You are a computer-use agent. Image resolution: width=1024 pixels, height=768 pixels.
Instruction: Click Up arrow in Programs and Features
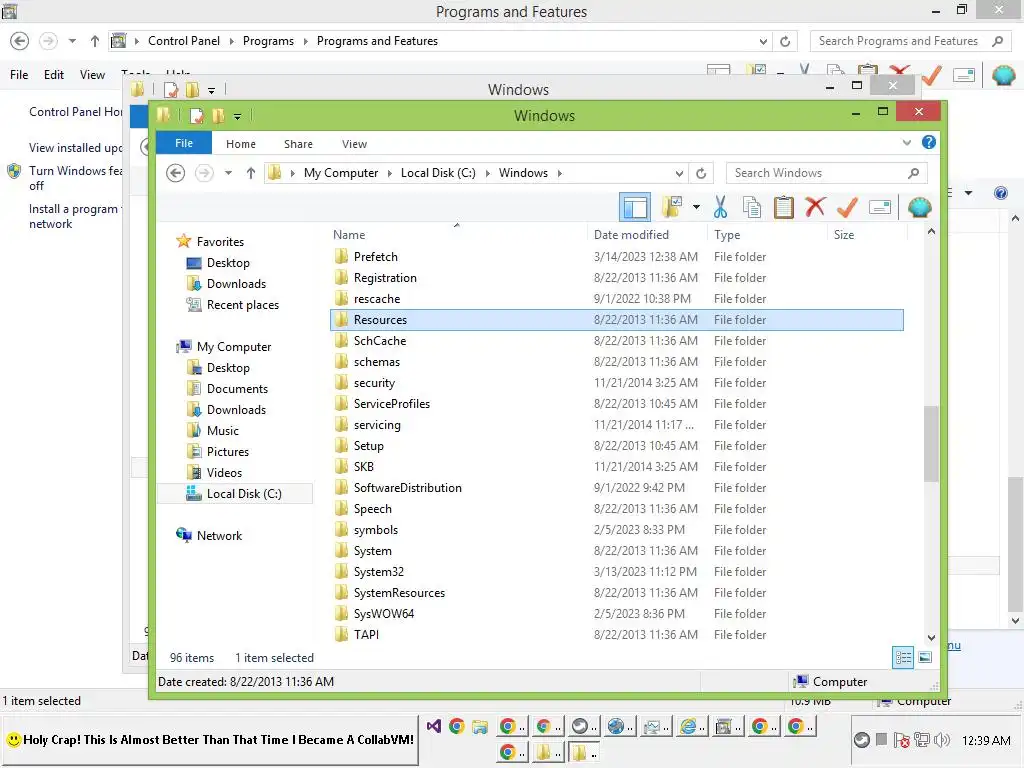95,41
